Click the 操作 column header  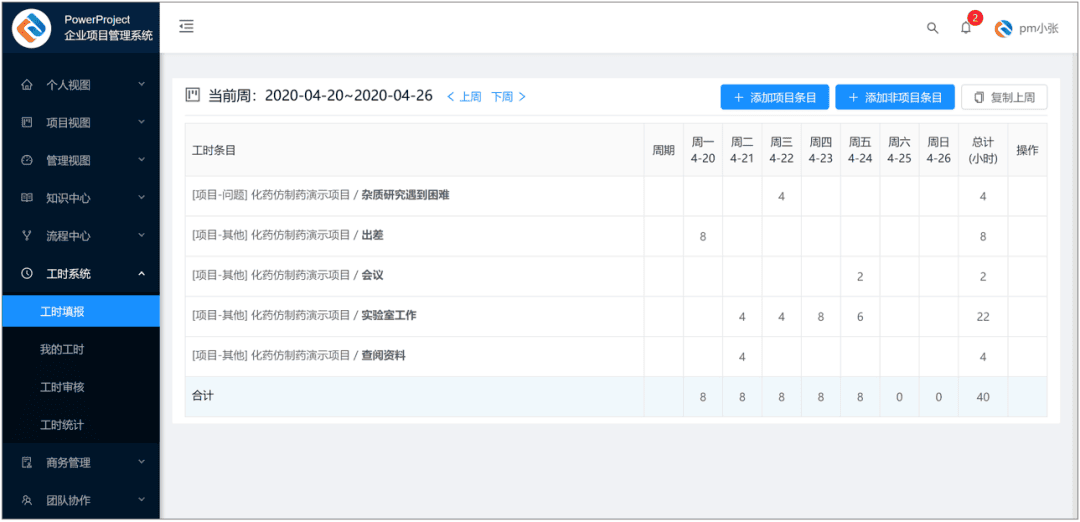click(x=1027, y=150)
